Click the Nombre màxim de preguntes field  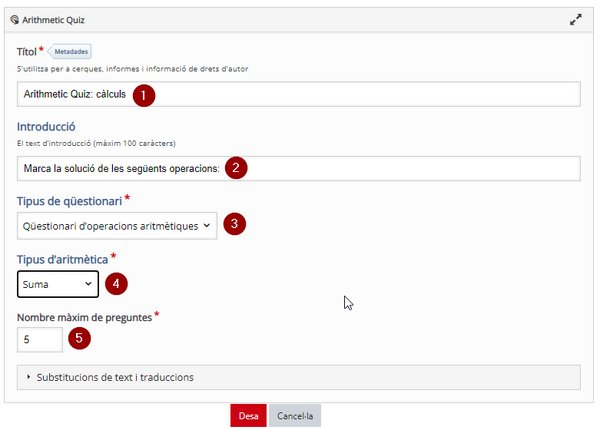pos(40,339)
